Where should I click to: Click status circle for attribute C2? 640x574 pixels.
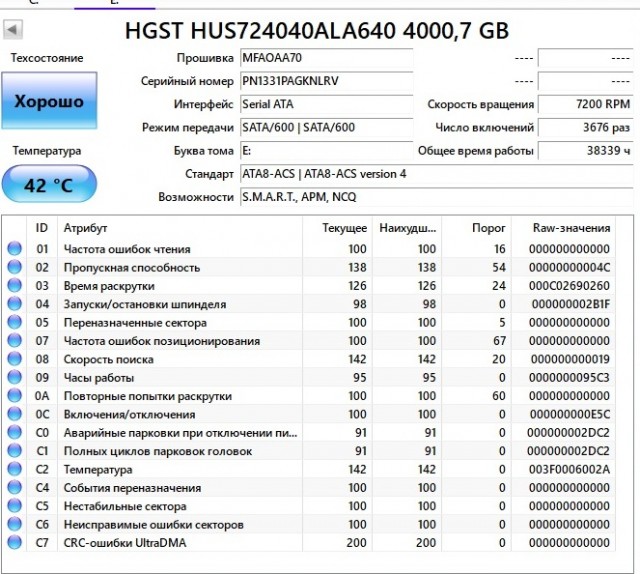pos(15,469)
